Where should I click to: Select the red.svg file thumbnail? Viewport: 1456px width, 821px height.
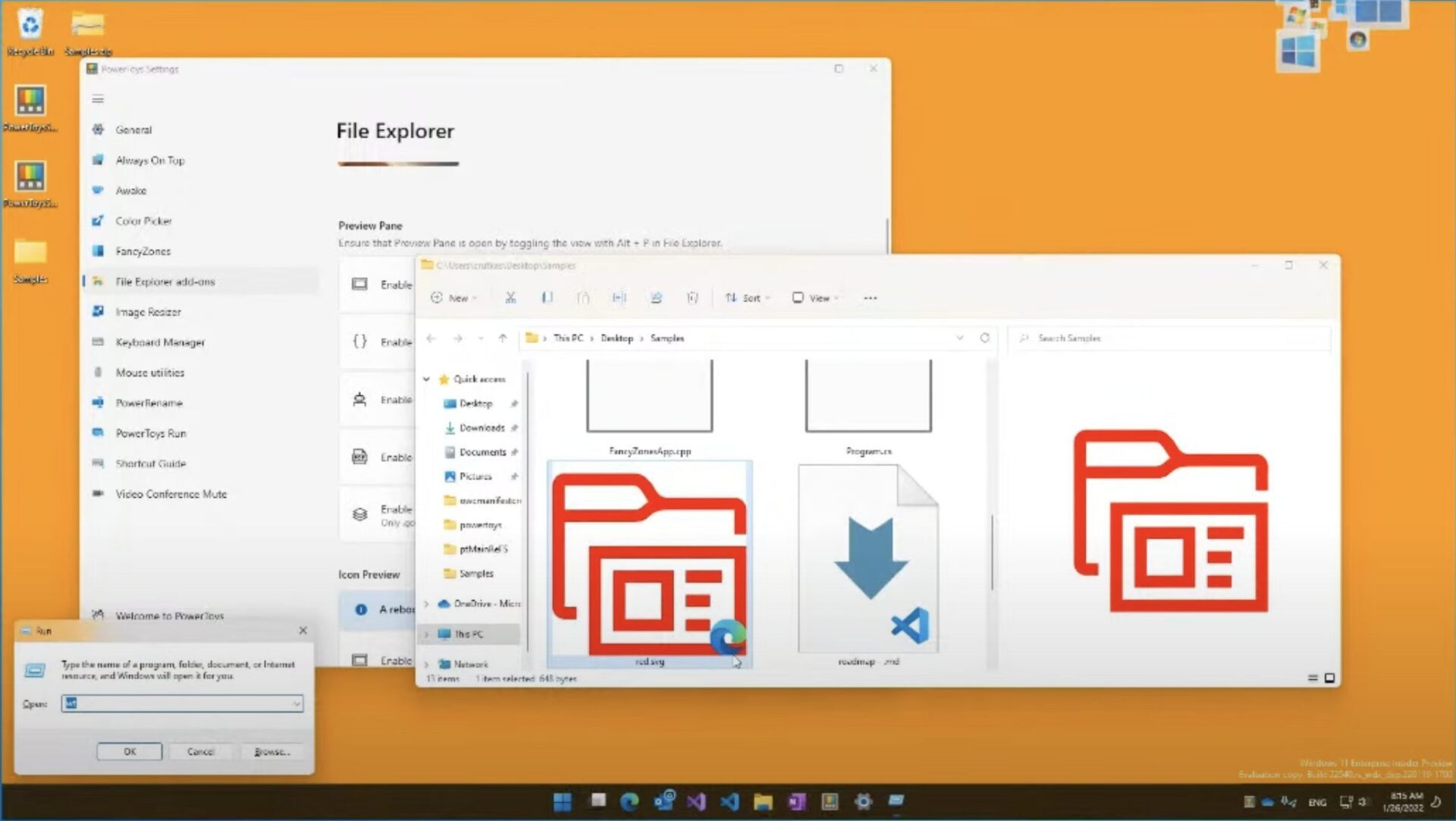tap(650, 564)
